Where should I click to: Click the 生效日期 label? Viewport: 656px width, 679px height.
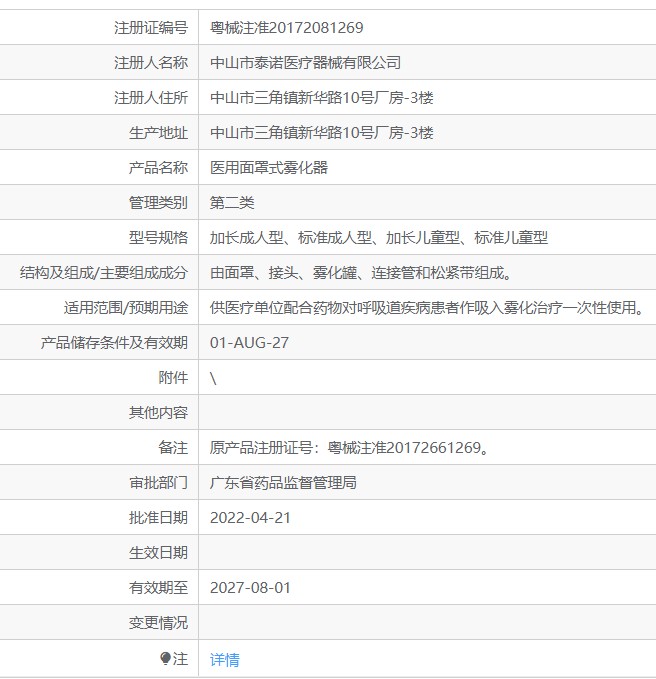point(158,553)
